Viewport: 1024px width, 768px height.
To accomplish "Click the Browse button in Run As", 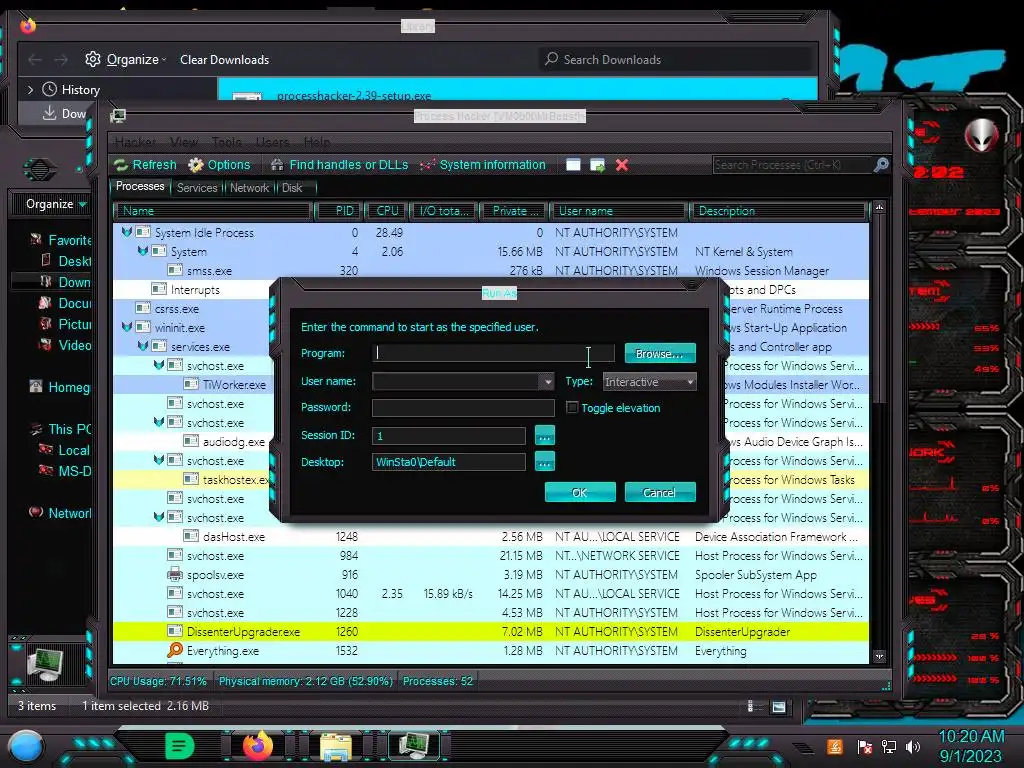I will [x=660, y=353].
